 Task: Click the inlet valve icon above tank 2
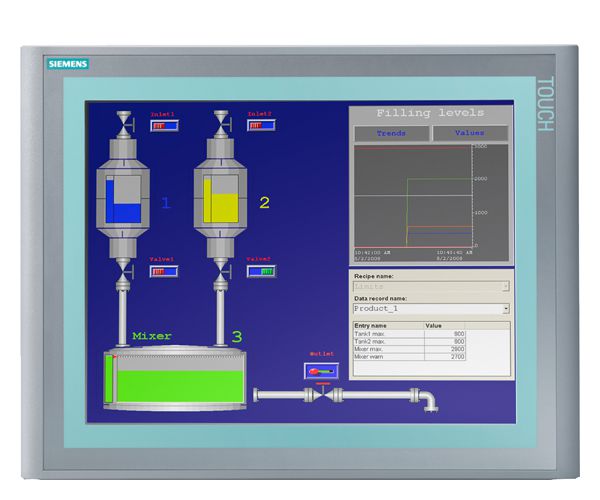click(221, 122)
